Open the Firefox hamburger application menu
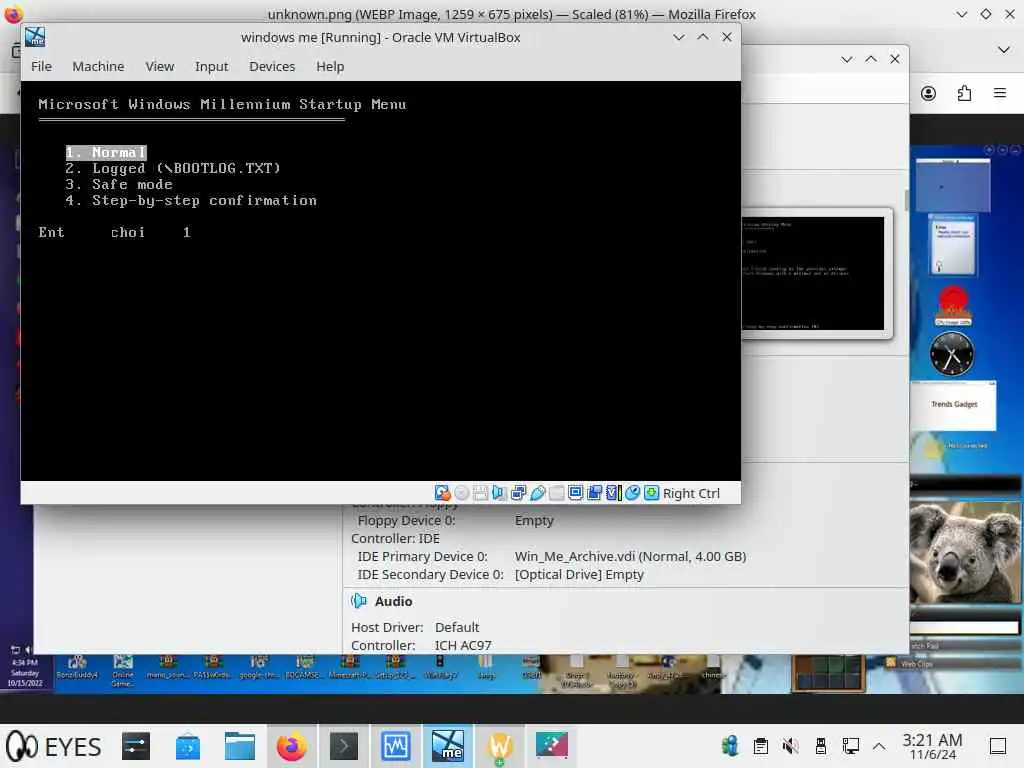1024x768 pixels. (999, 93)
